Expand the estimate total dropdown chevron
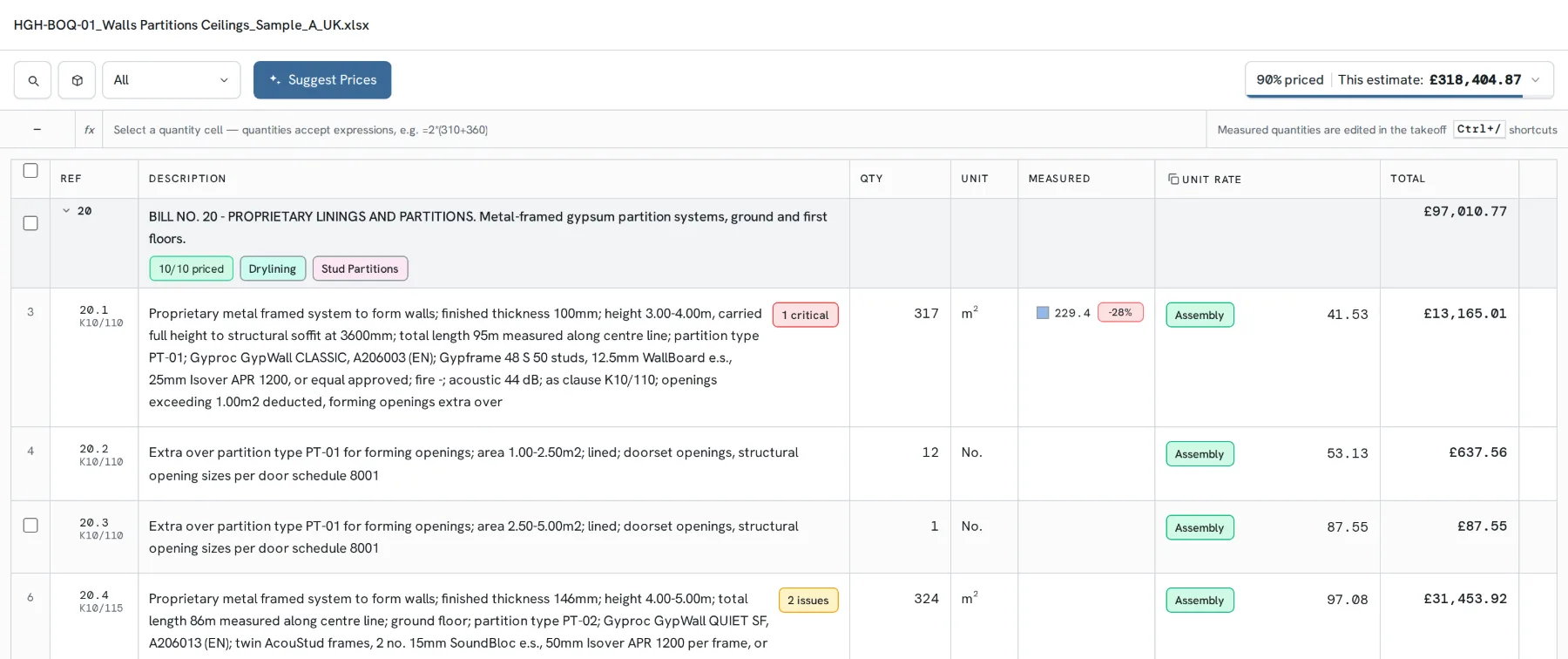 tap(1535, 80)
